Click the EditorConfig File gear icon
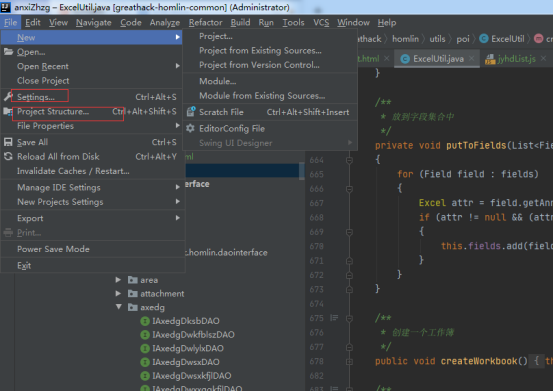The height and width of the screenshot is (392, 554). [190, 128]
